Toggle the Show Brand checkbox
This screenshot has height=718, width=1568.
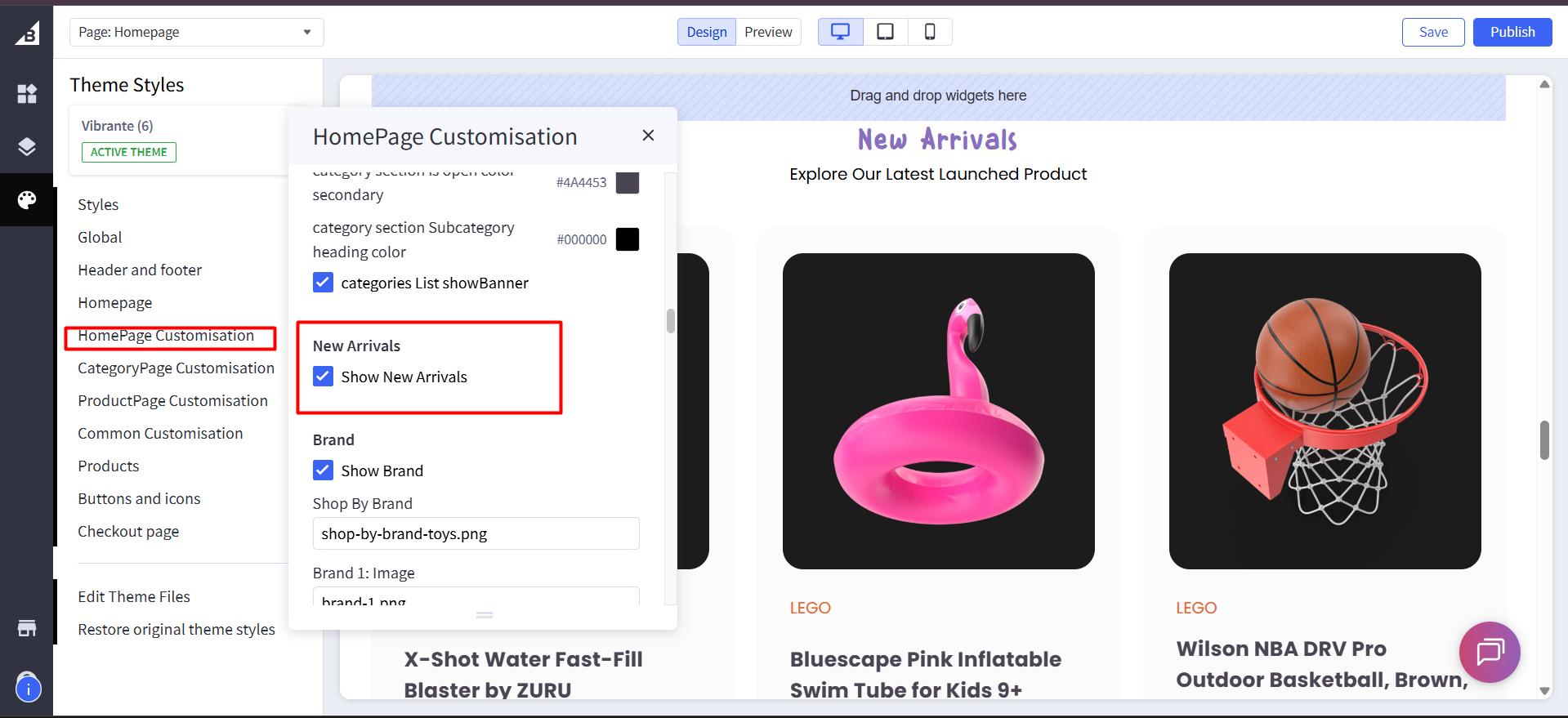[324, 470]
